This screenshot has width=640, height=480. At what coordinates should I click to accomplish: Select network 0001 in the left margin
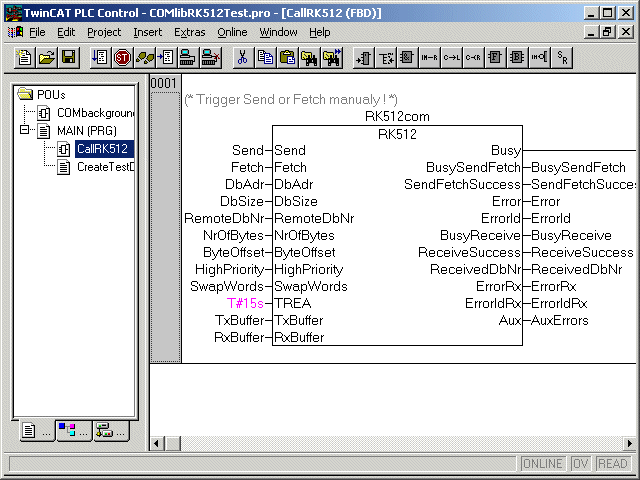coord(163,83)
